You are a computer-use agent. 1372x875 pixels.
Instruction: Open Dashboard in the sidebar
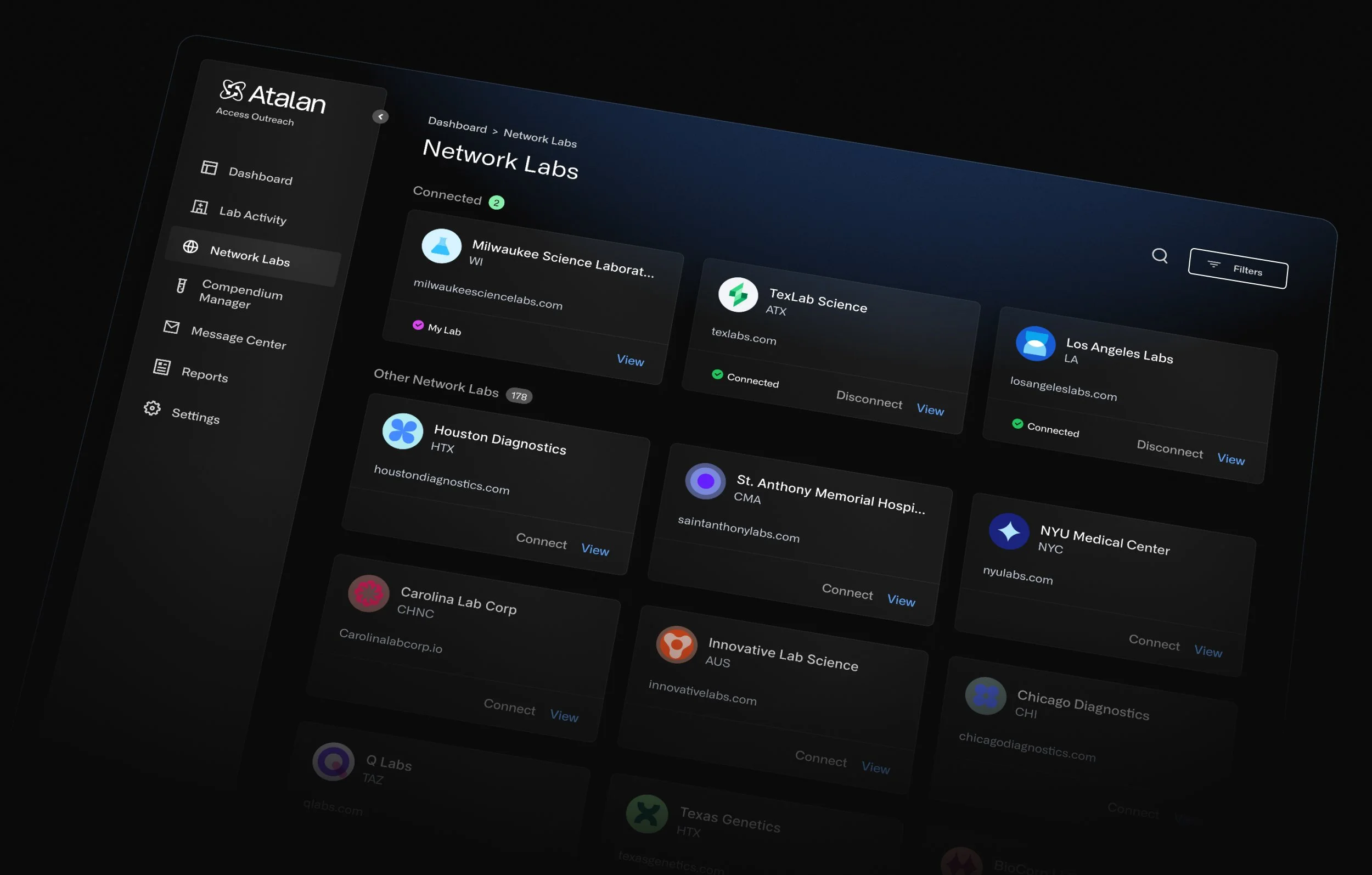260,175
